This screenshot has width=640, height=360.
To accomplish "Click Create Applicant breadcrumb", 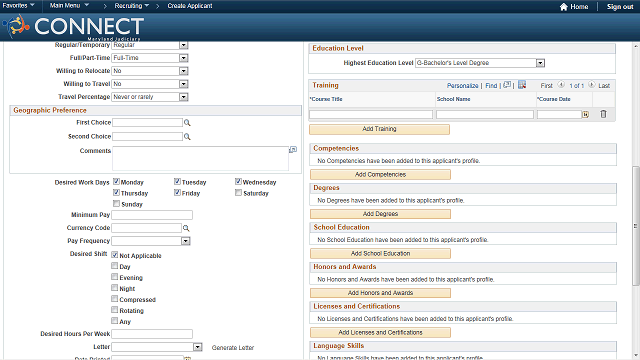I will tap(190, 6).
